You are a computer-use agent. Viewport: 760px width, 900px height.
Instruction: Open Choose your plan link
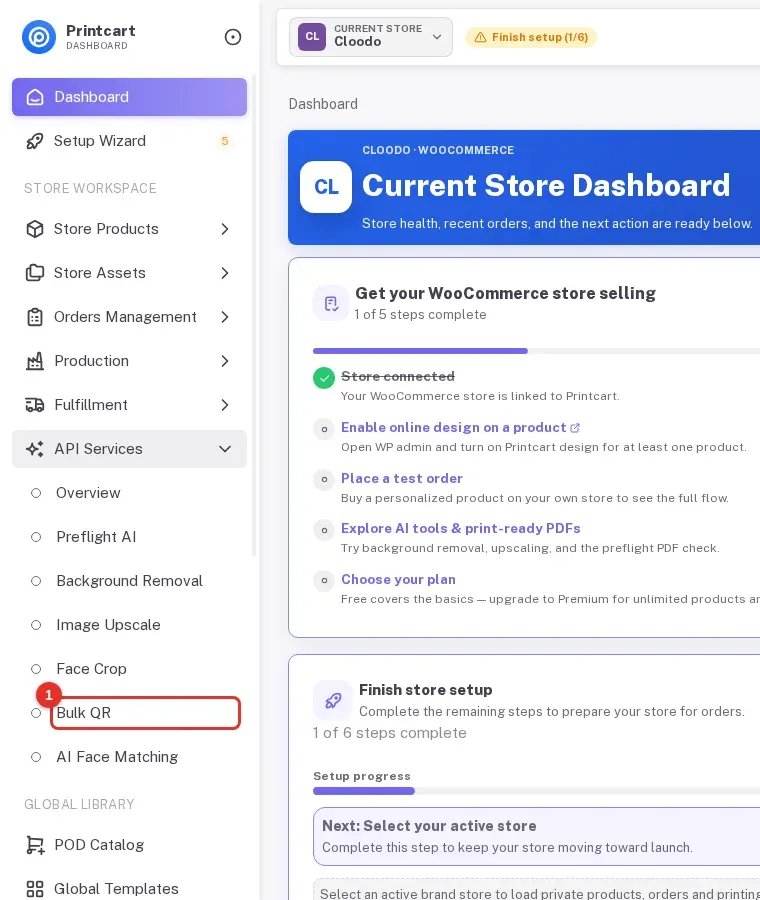pos(398,580)
